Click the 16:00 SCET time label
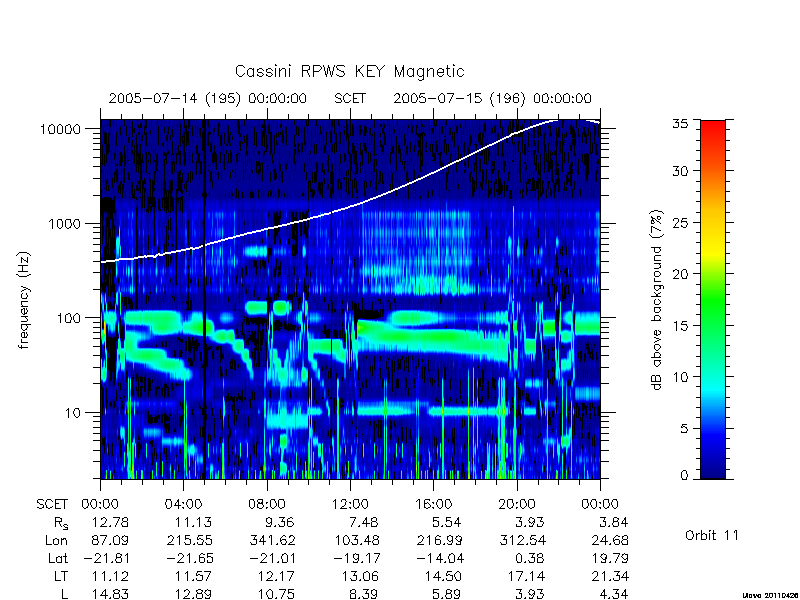 coord(433,505)
